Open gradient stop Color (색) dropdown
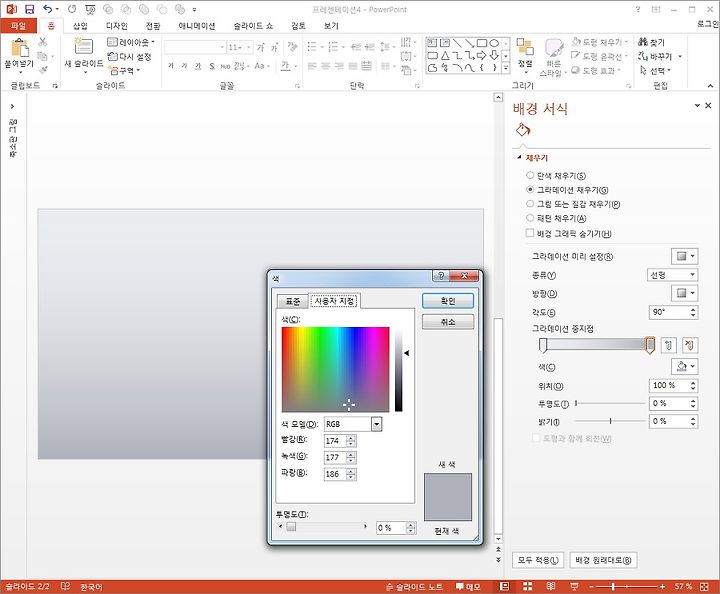 pyautogui.click(x=685, y=366)
